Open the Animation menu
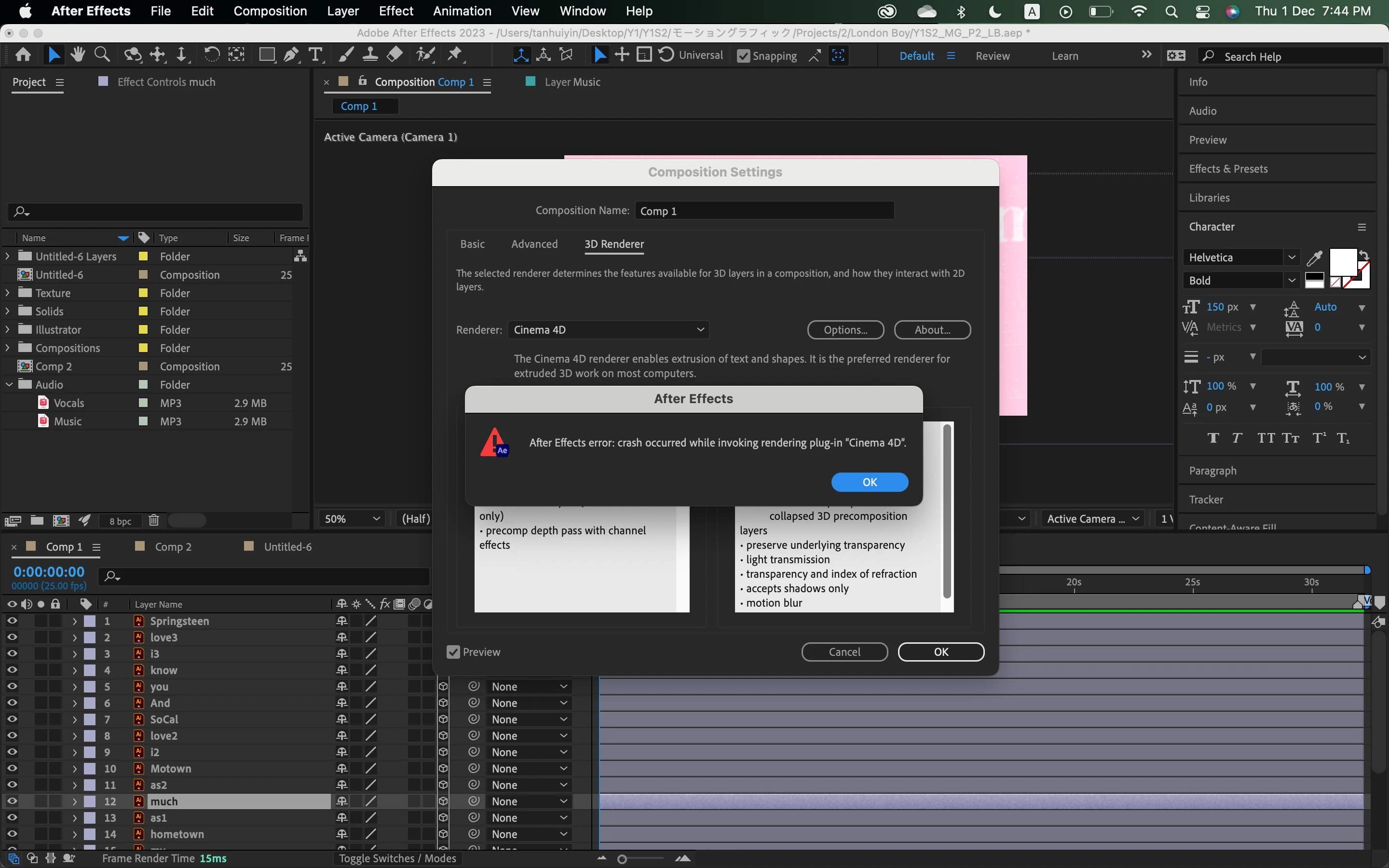Image resolution: width=1389 pixels, height=868 pixels. tap(462, 11)
